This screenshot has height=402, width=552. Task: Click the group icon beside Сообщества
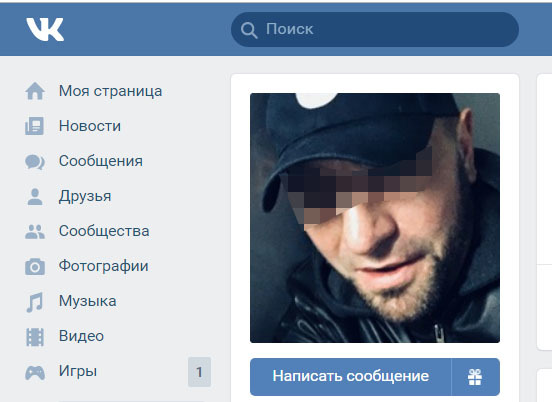pos(35,232)
